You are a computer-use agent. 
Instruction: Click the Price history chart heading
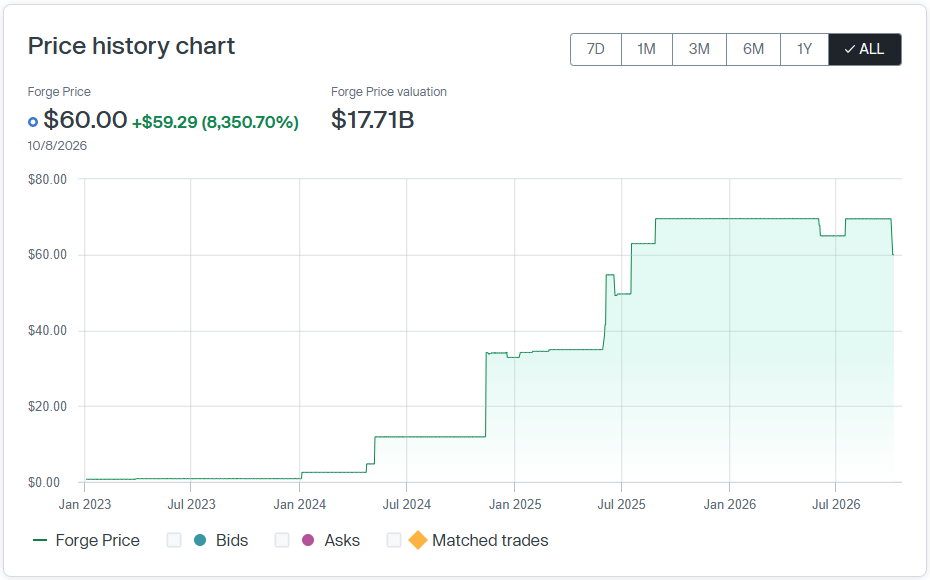coord(131,46)
